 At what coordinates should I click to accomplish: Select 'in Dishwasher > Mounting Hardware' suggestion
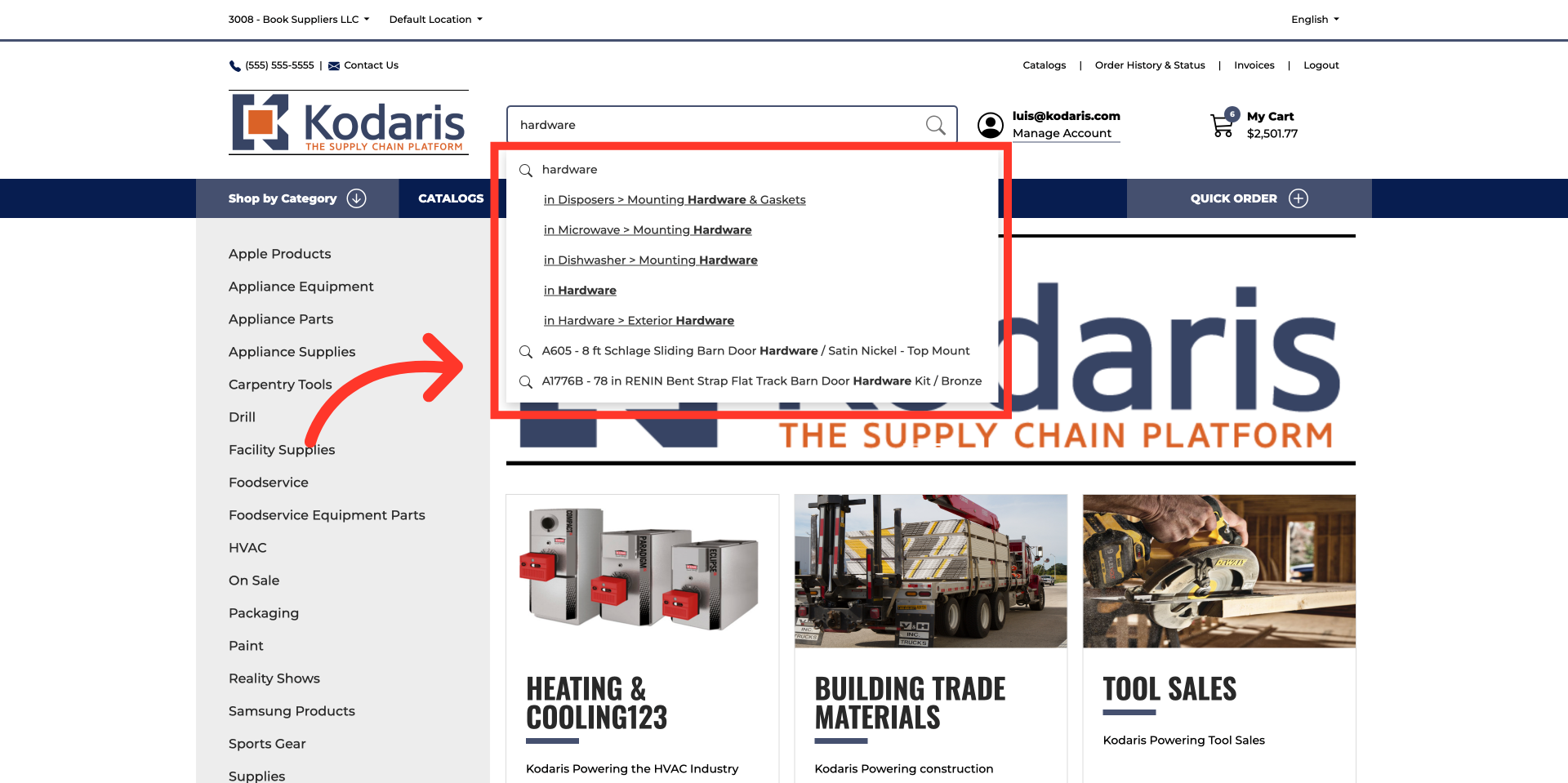click(651, 260)
